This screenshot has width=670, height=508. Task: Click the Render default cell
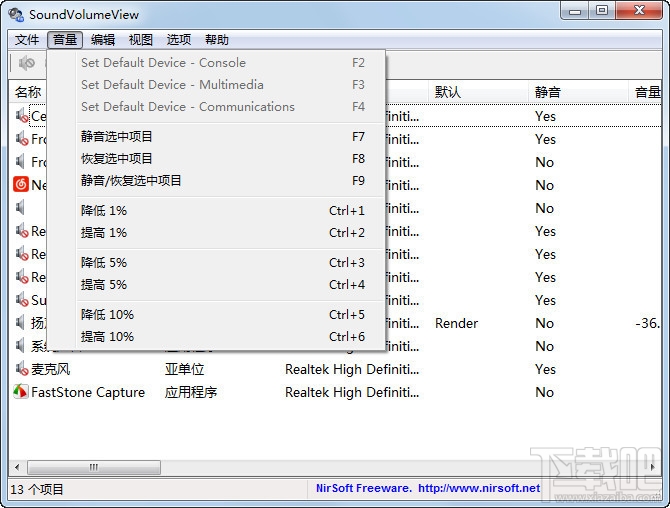(456, 323)
